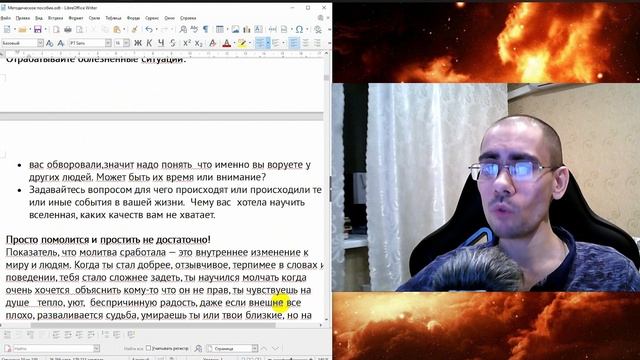
Task: Click the Update Selected Style icon
Action: (x=50, y=43)
